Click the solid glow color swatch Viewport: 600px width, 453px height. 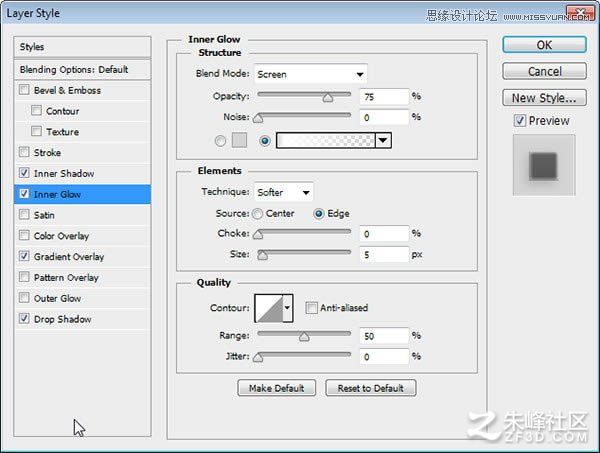click(240, 140)
